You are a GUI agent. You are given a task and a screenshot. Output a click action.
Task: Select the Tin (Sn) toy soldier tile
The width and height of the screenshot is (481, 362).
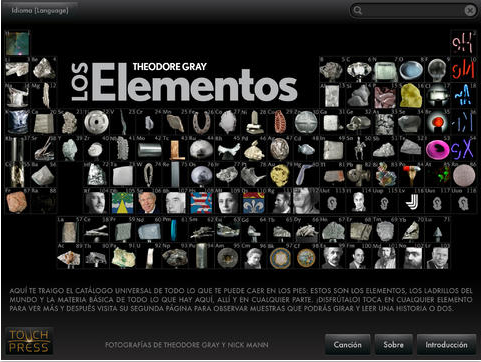tap(359, 148)
